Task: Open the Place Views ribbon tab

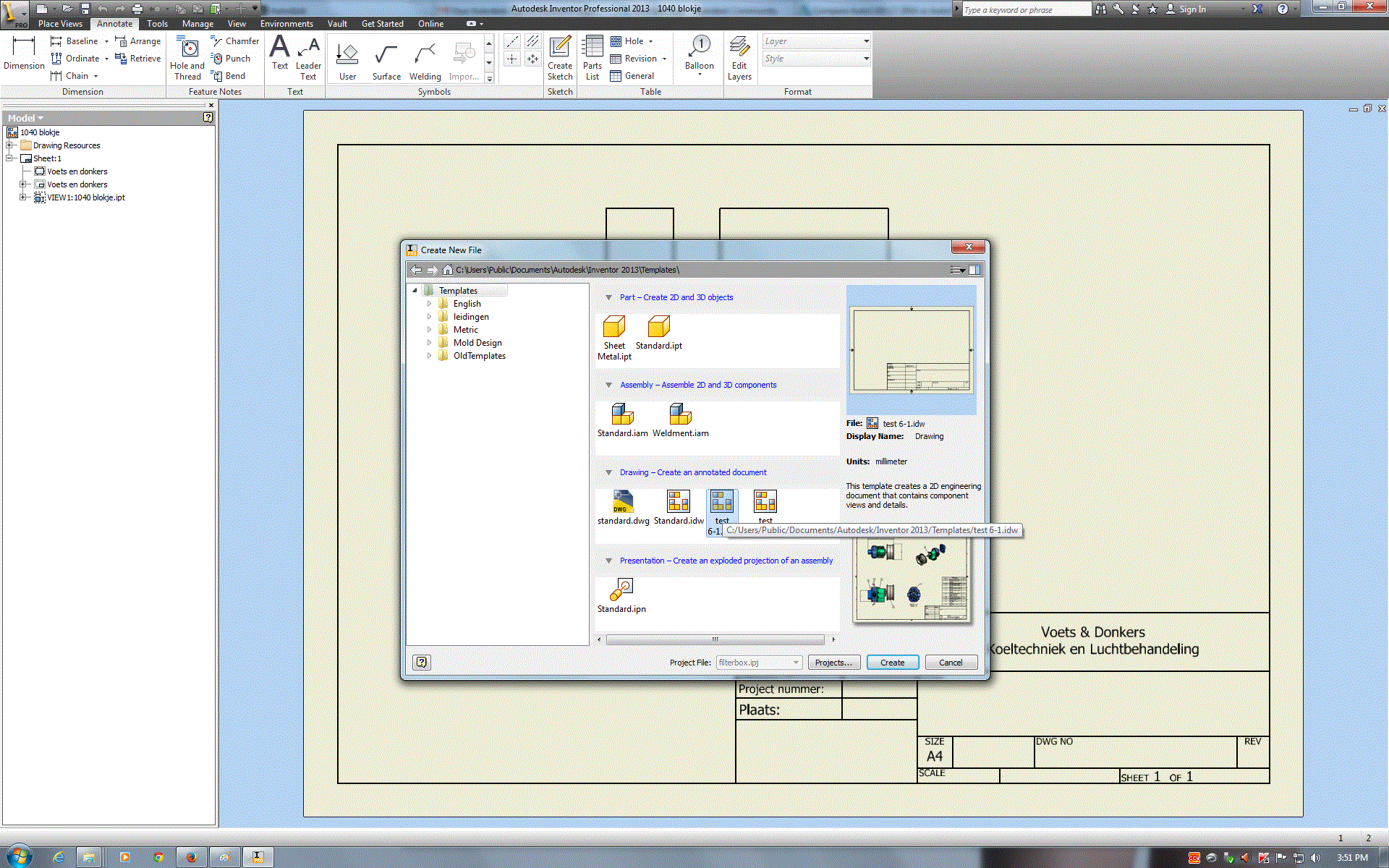Action: coord(60,24)
